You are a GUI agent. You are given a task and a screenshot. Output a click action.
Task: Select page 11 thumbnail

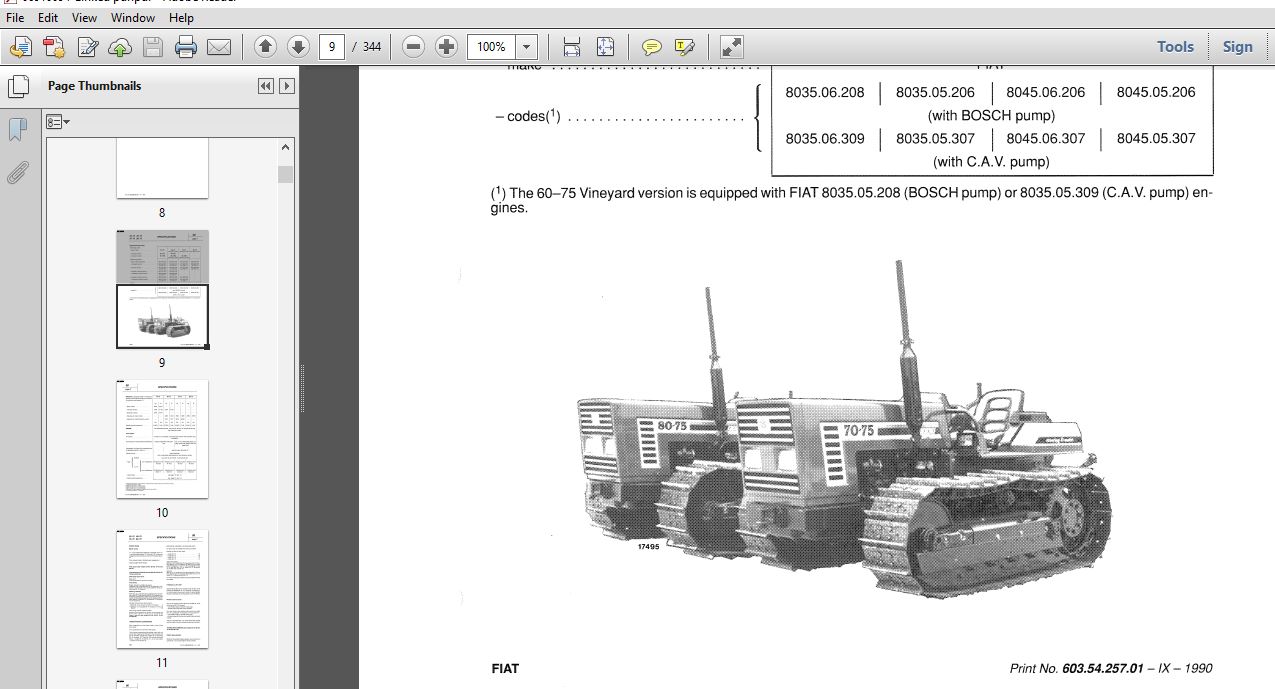coord(162,588)
